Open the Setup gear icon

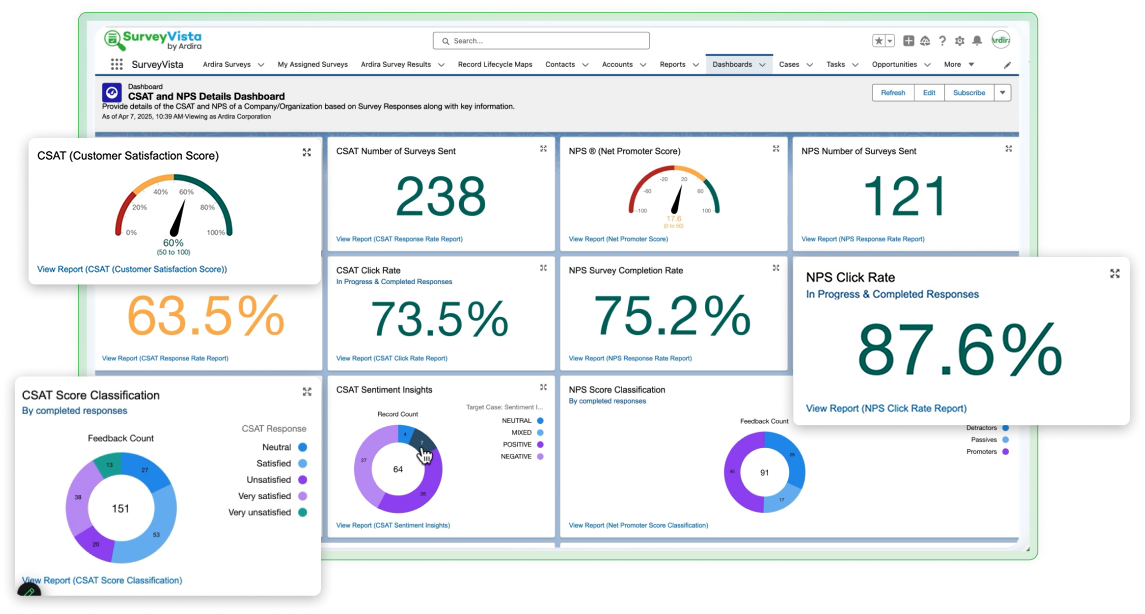[x=960, y=41]
